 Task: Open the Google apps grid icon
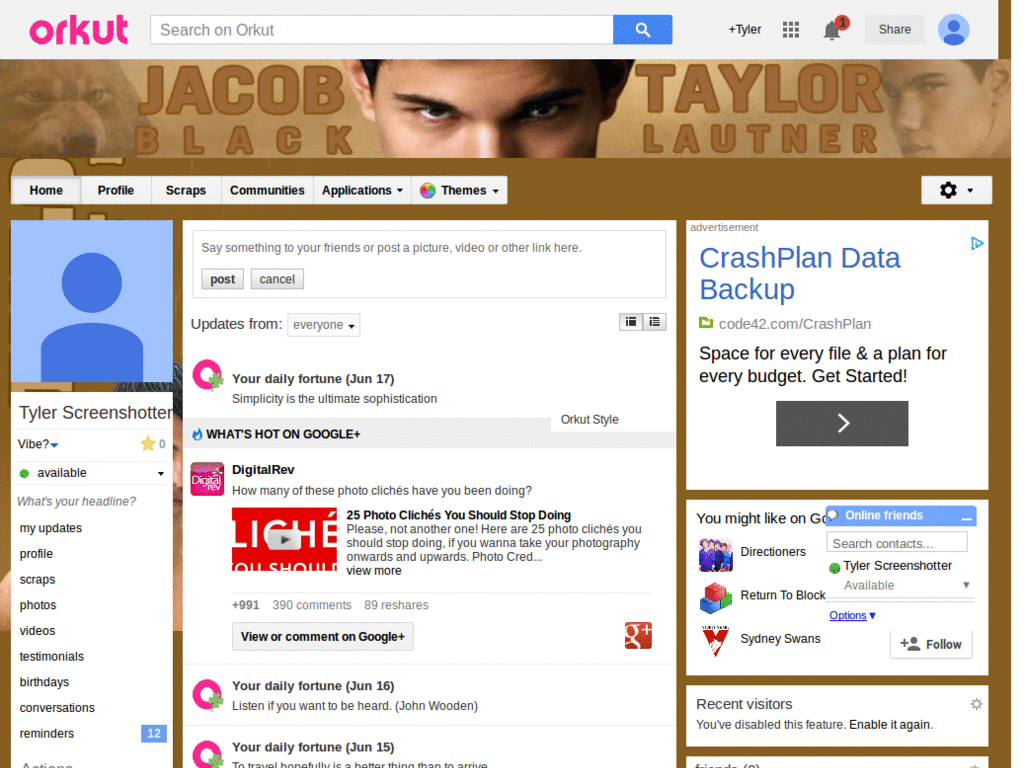point(790,29)
